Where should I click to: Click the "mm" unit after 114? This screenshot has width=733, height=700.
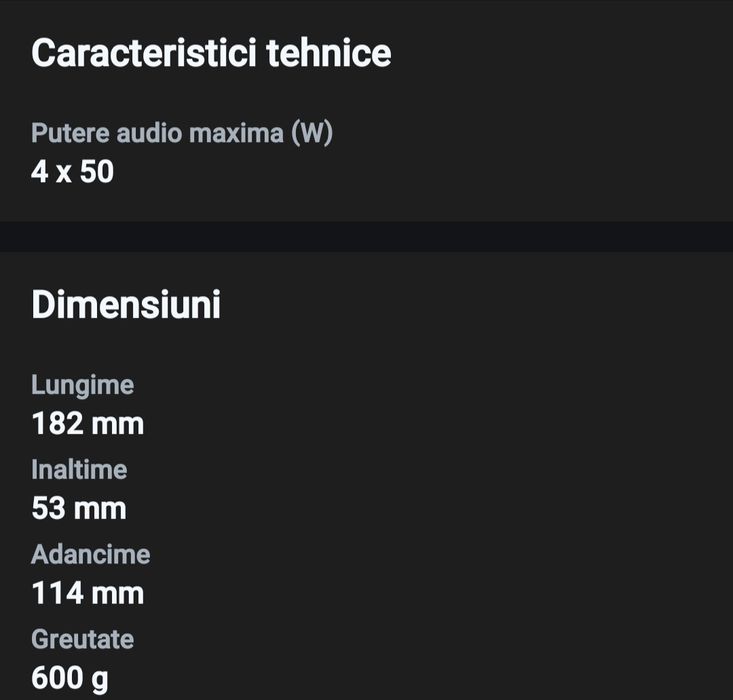click(x=118, y=594)
